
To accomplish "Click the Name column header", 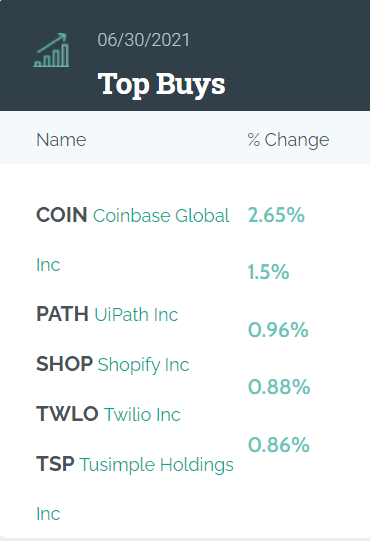I will 61,140.
